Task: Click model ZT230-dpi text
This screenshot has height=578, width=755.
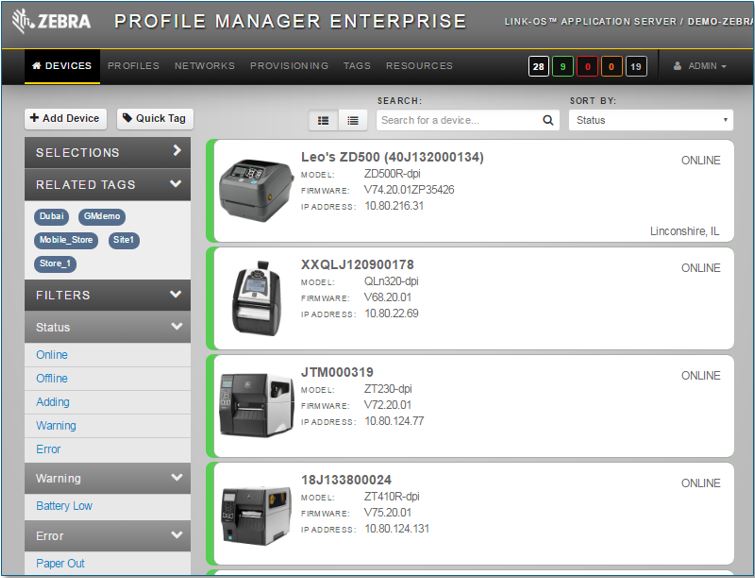Action: click(388, 389)
